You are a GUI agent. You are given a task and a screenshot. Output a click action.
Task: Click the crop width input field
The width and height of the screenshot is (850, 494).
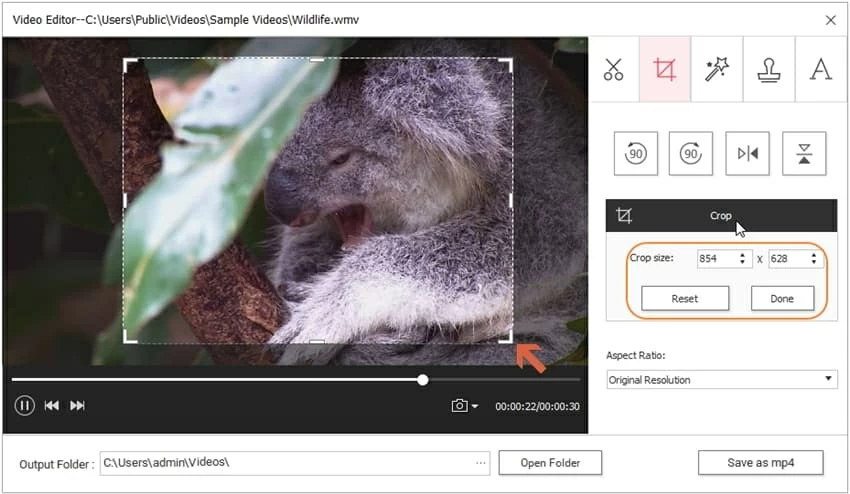click(x=716, y=258)
